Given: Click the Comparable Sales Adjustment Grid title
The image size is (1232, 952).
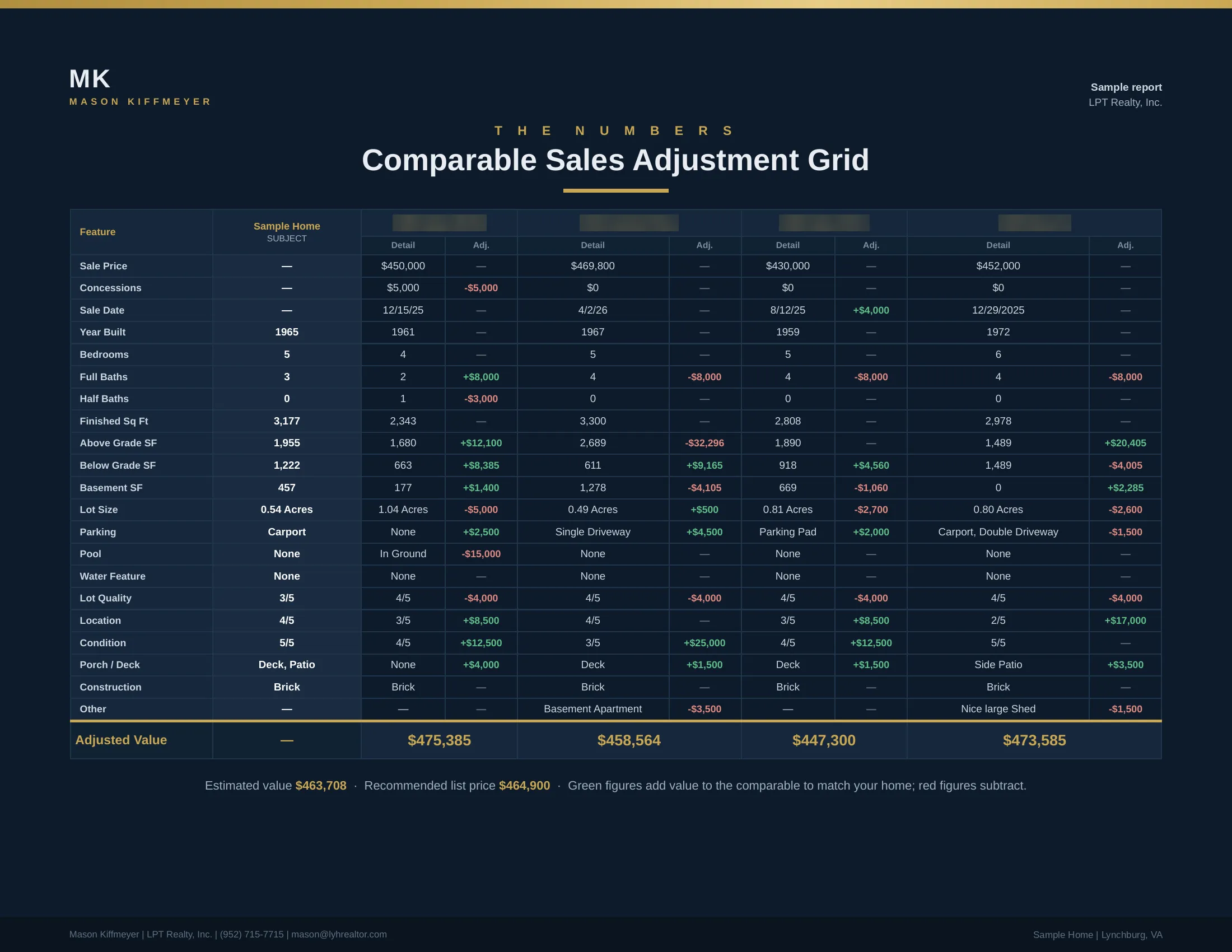Looking at the screenshot, I should coord(615,160).
